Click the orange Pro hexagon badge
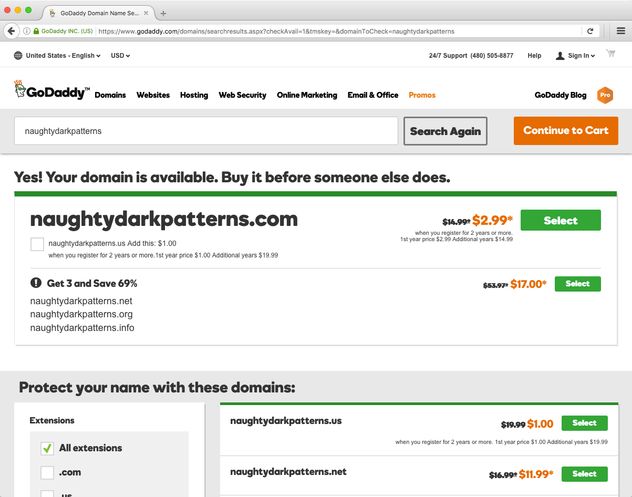632x497 pixels. [605, 95]
